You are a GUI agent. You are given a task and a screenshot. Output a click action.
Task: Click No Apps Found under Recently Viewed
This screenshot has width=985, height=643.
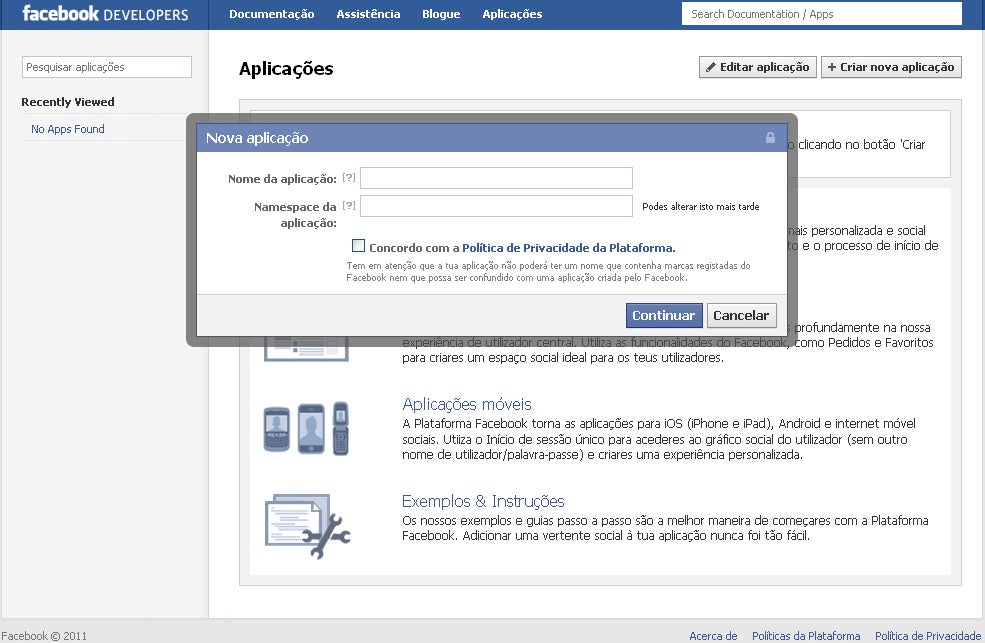(66, 129)
